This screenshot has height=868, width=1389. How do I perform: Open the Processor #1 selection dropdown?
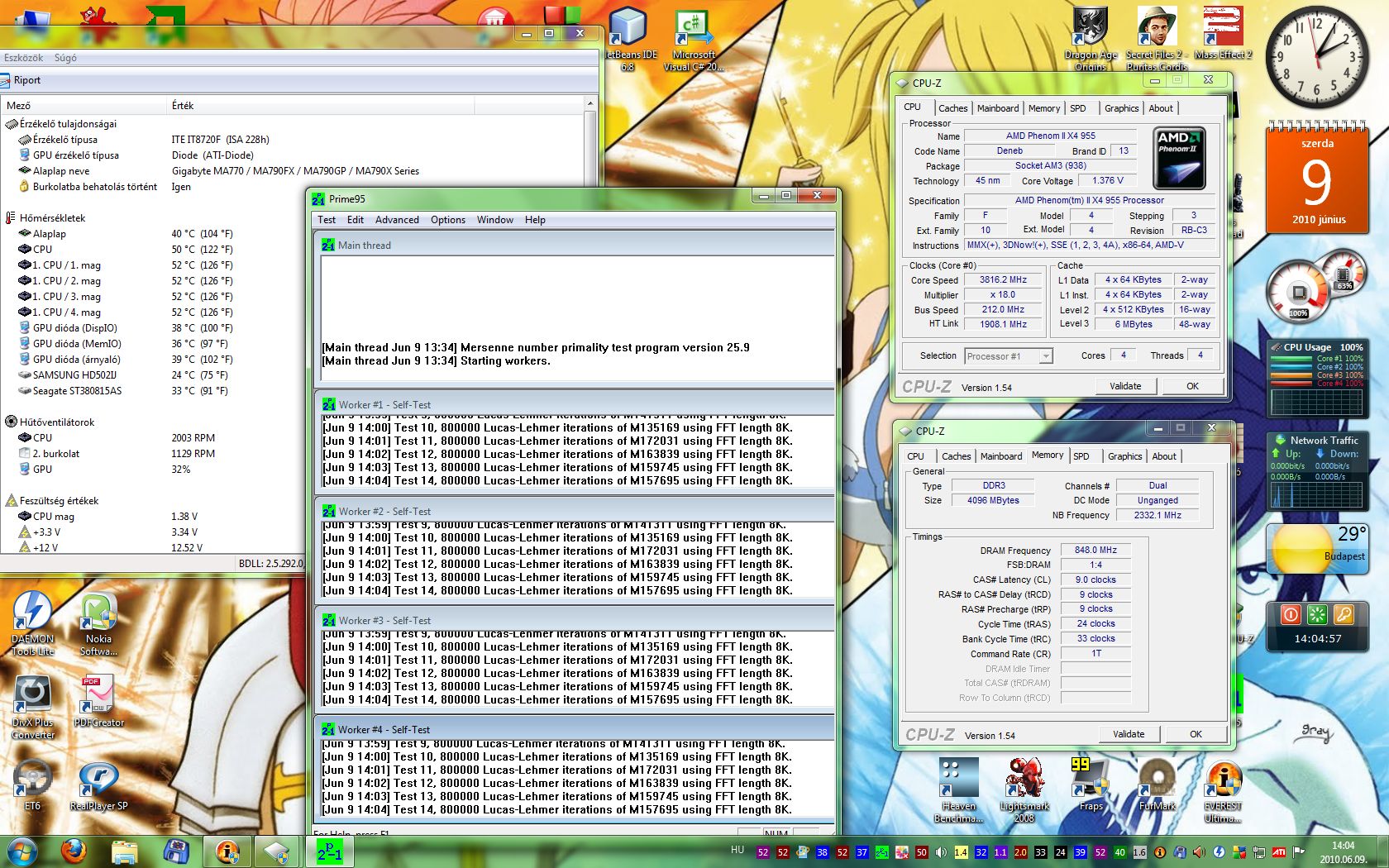(1009, 356)
